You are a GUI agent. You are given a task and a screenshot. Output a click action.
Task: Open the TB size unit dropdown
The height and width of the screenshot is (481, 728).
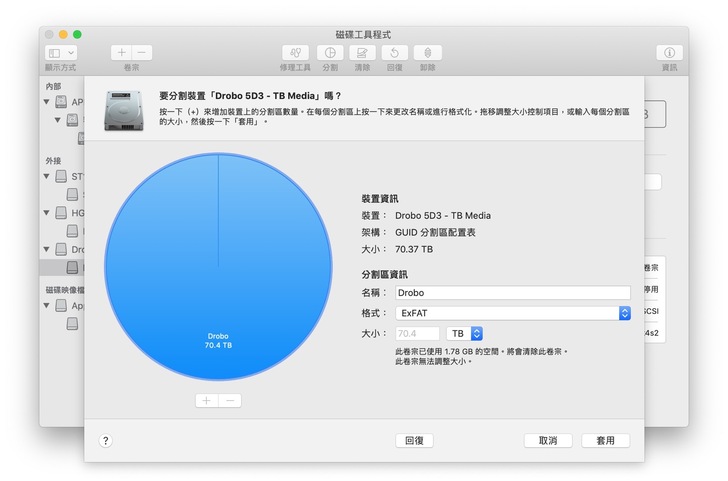pyautogui.click(x=465, y=333)
